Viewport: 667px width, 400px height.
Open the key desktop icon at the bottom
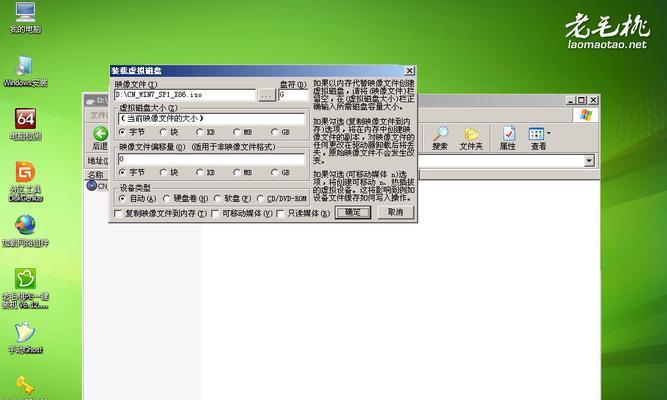point(25,385)
